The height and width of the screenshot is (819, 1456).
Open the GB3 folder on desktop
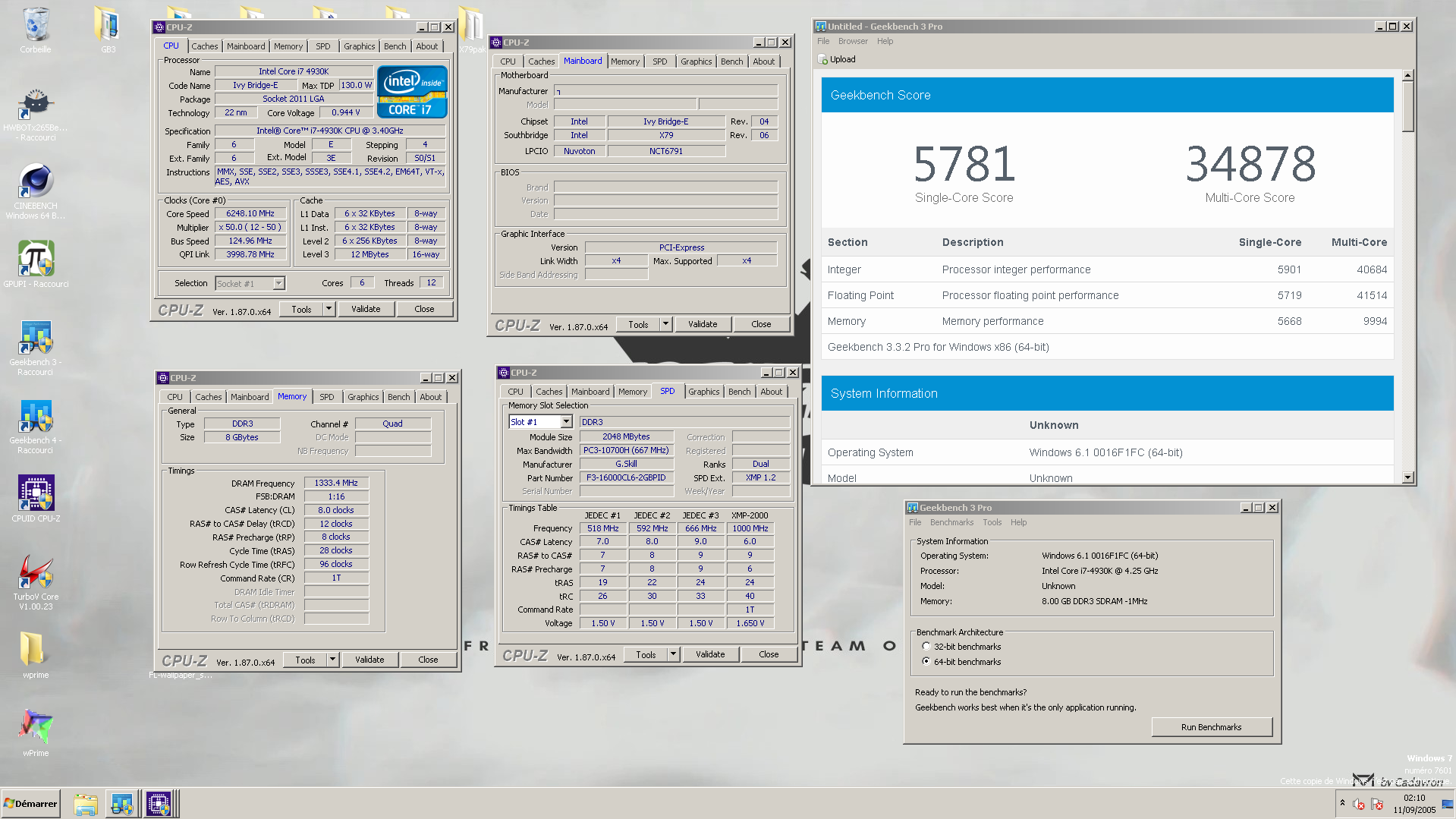pos(108,24)
